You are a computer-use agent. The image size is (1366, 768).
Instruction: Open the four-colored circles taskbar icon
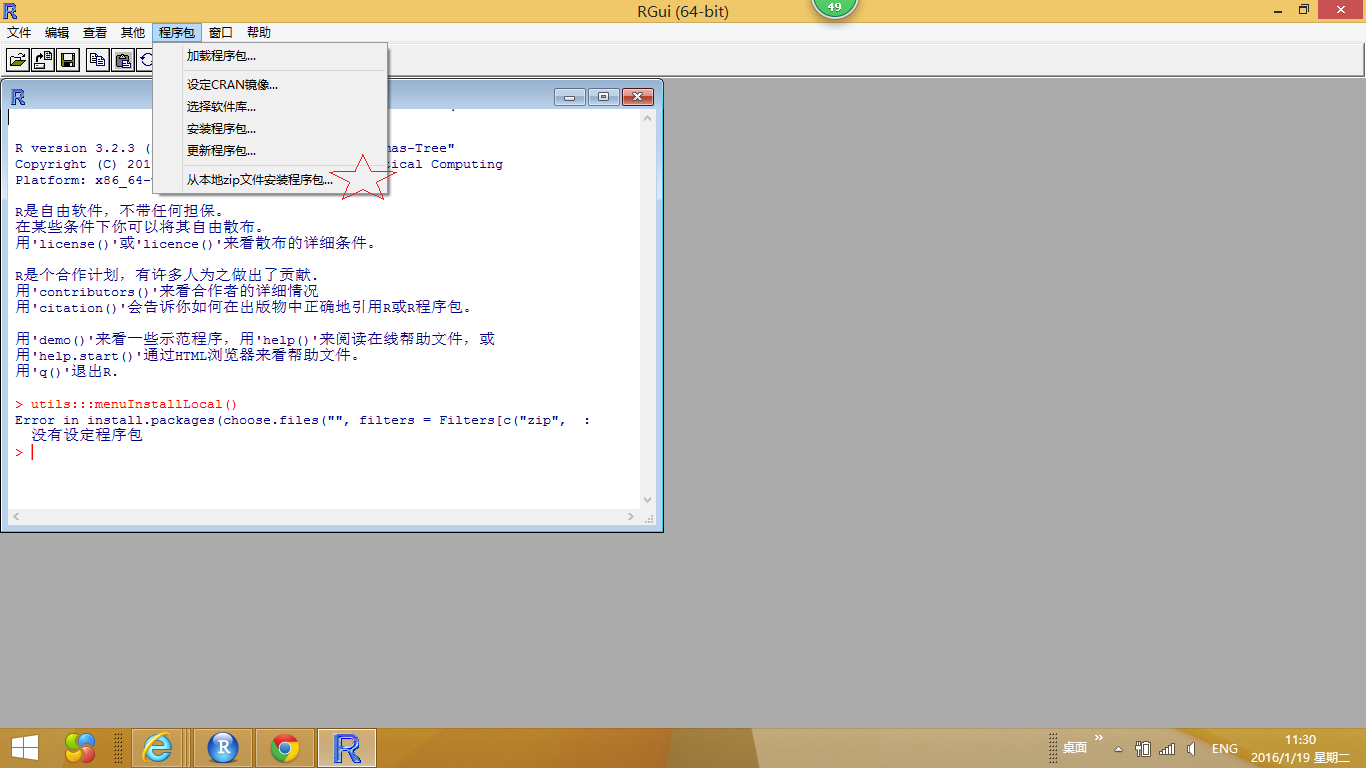pyautogui.click(x=80, y=748)
